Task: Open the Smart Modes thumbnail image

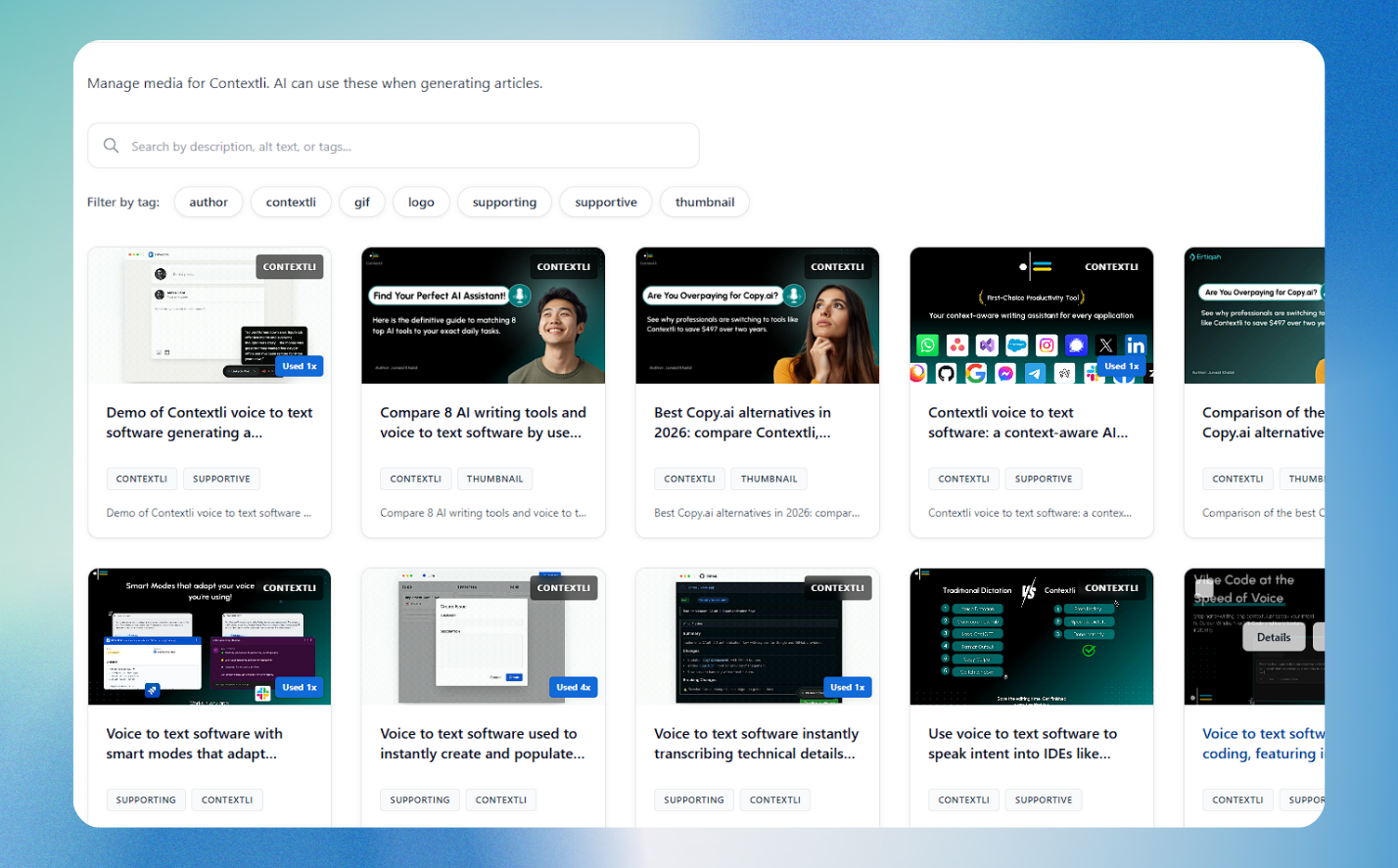Action: [x=210, y=636]
